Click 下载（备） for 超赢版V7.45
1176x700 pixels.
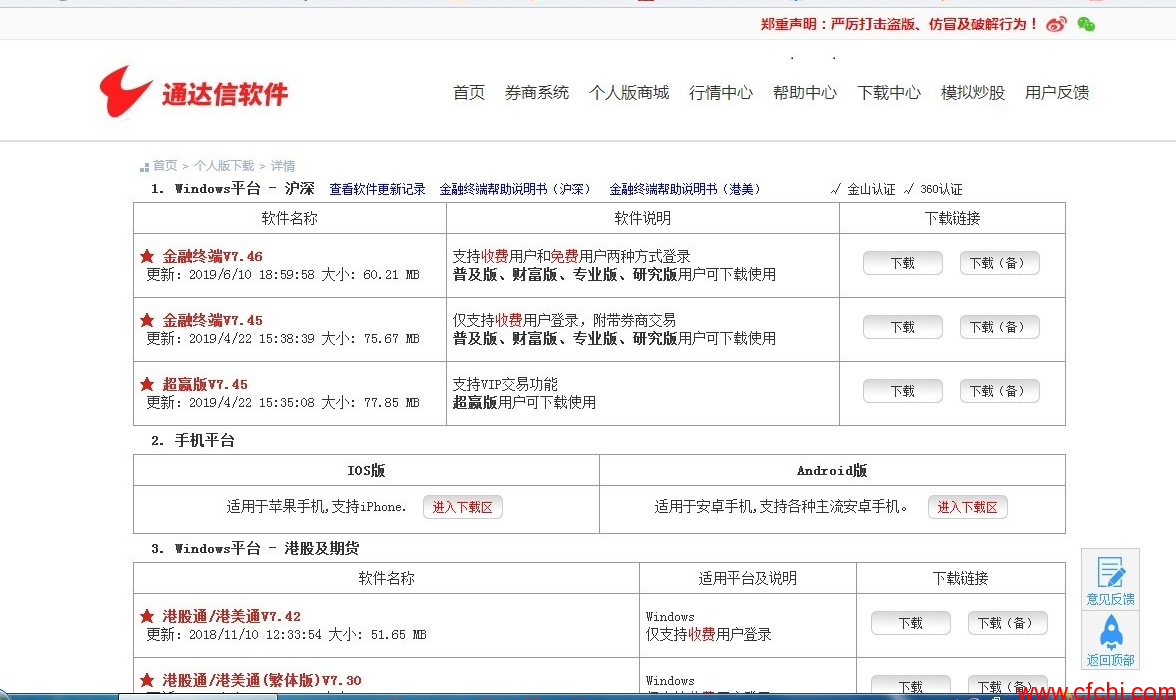[999, 391]
